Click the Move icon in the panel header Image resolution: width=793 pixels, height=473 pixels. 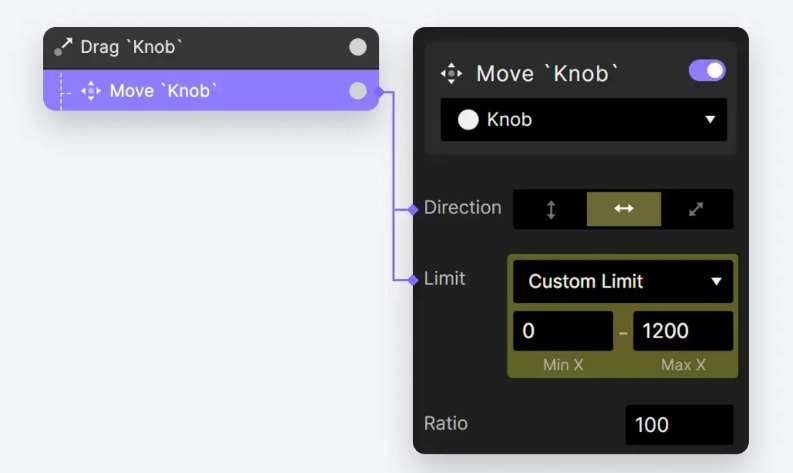[x=451, y=74]
